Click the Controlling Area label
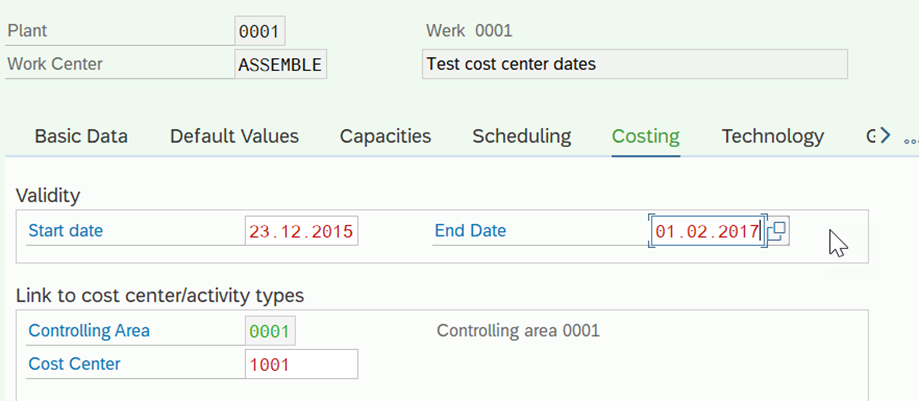The height and width of the screenshot is (401, 919). [89, 331]
